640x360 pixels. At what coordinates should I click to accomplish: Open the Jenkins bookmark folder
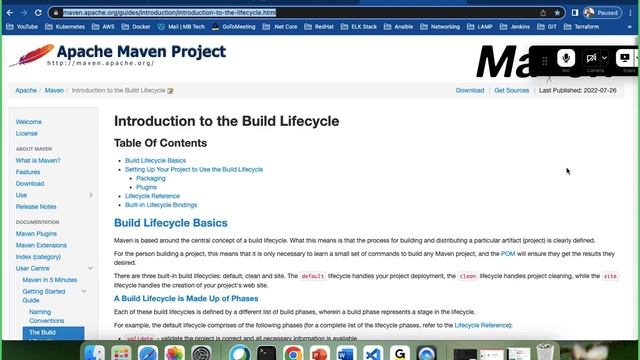click(x=515, y=27)
